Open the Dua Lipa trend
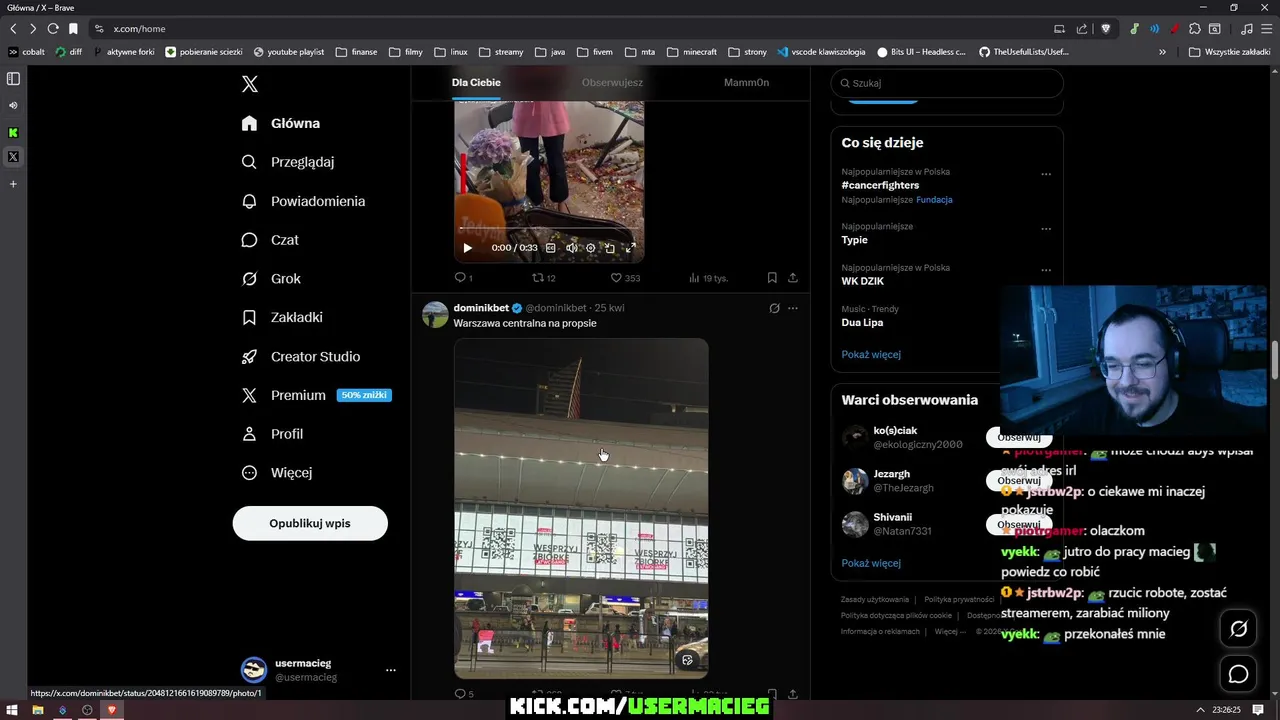Viewport: 1280px width, 720px height. click(862, 322)
